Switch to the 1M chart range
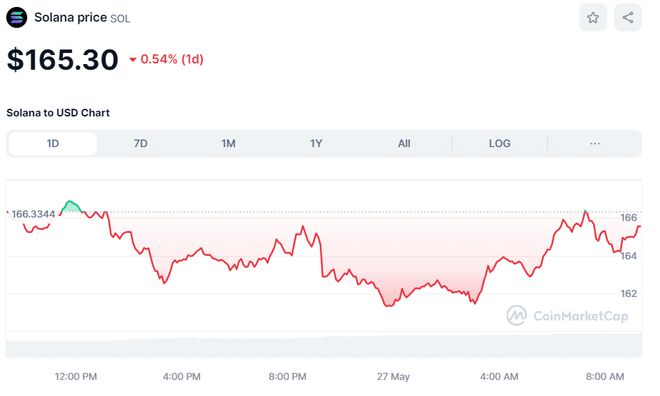The image size is (660, 396). point(229,144)
